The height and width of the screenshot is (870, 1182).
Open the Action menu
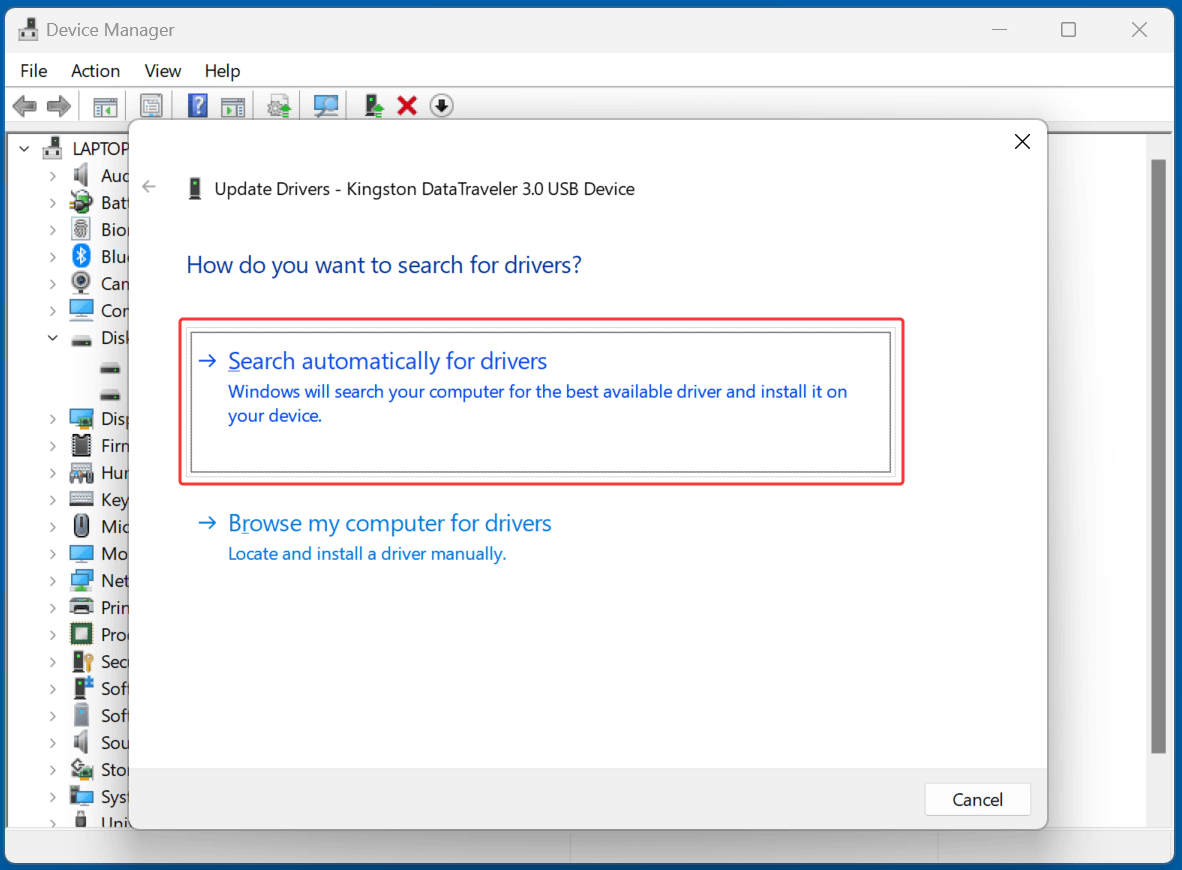click(95, 71)
